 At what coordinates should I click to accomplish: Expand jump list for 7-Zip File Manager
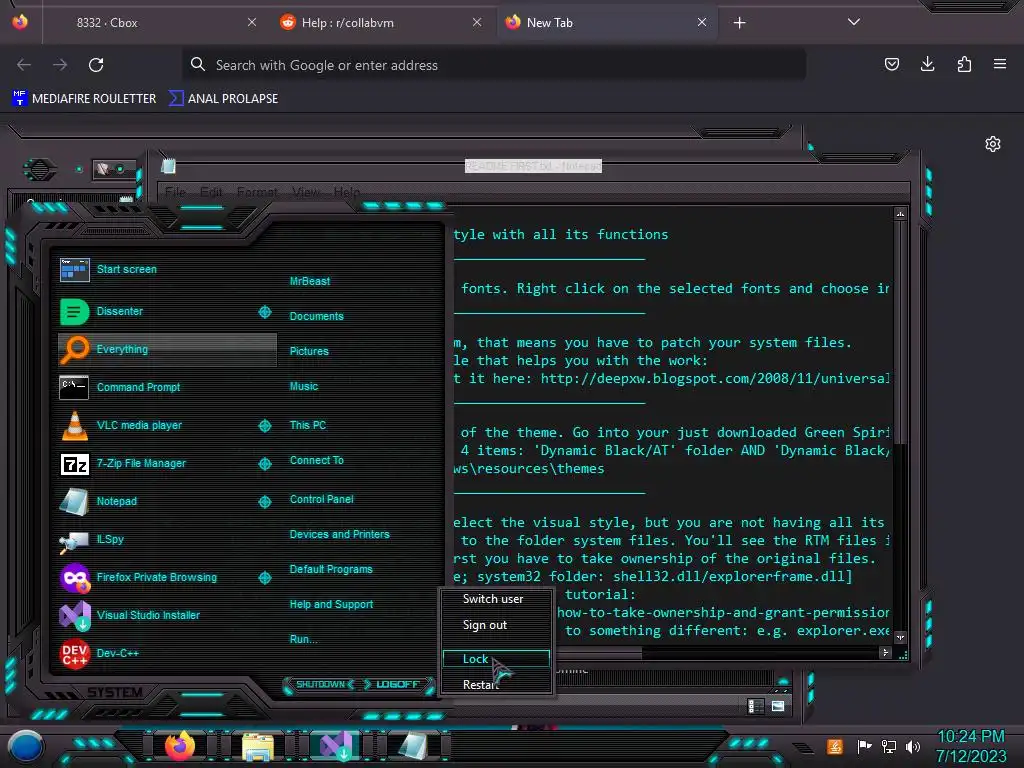point(265,464)
